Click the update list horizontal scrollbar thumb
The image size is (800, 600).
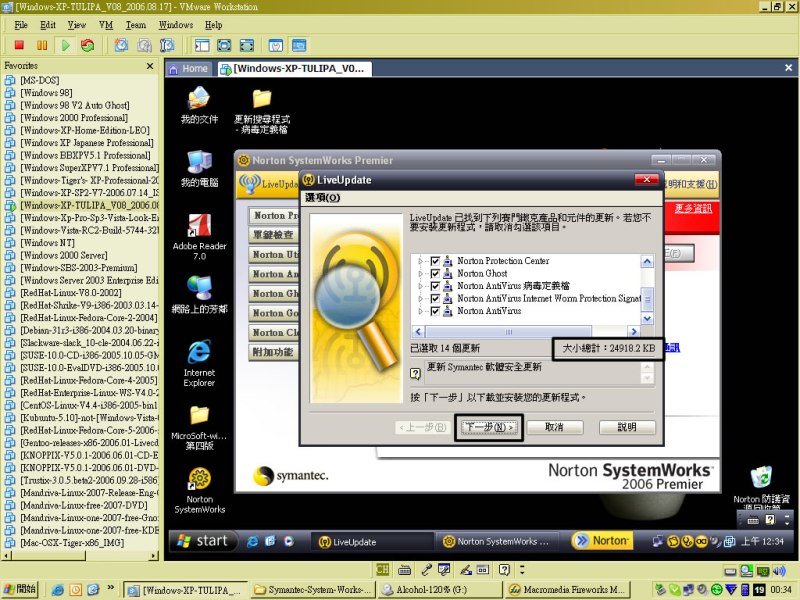[x=508, y=332]
